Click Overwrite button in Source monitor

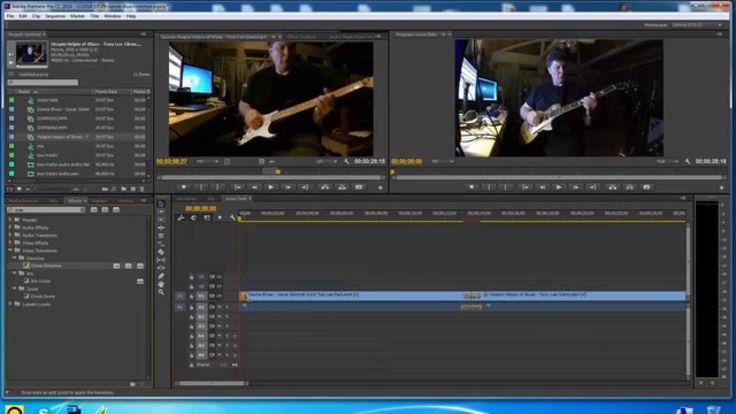(x=342, y=187)
